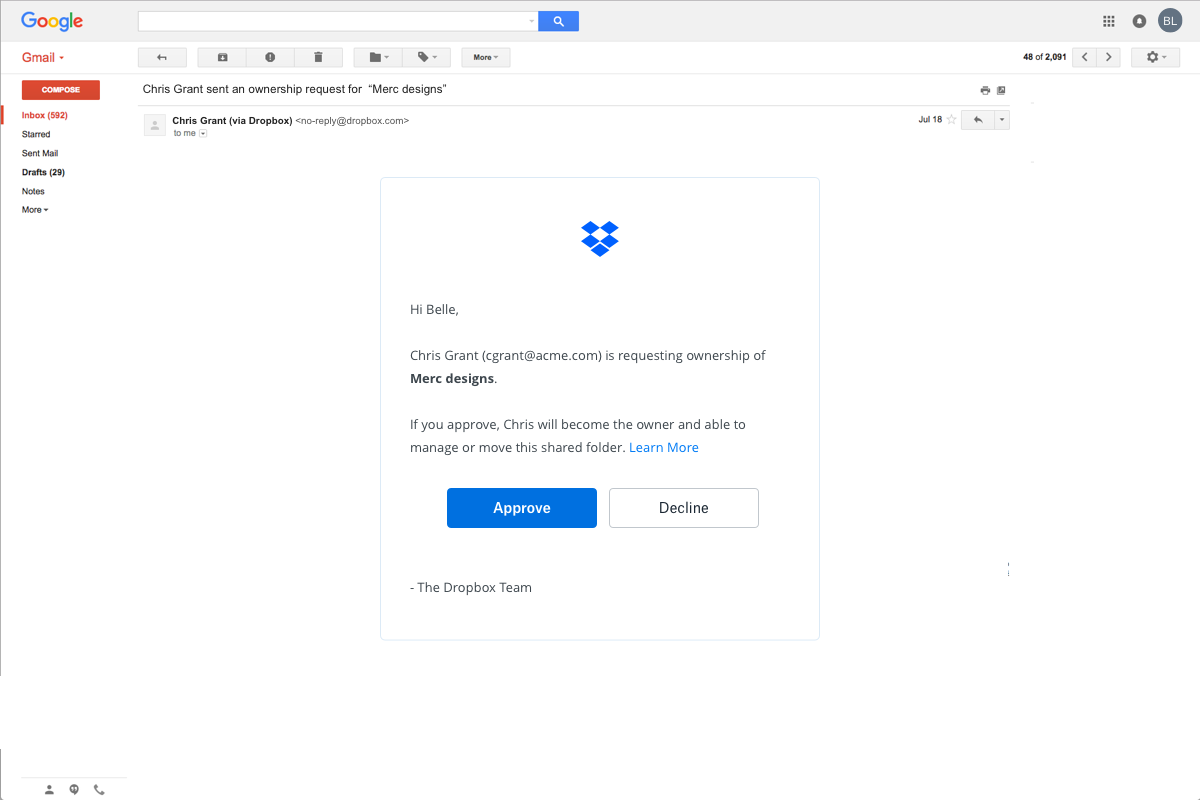The image size is (1200, 800).
Task: Click the bold 'Merc designs' folder name
Action: click(x=452, y=379)
